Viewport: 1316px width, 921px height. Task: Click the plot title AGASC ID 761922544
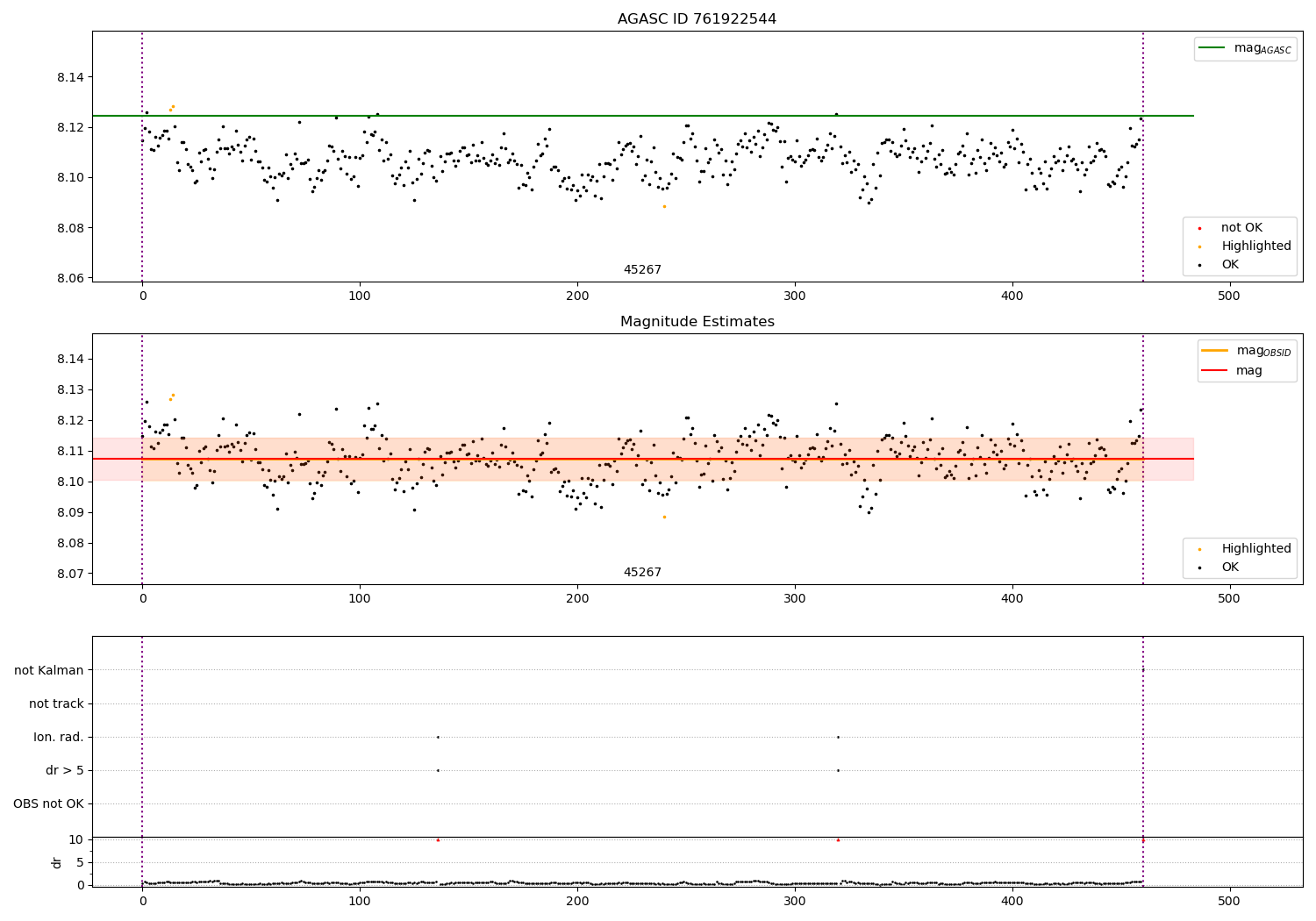pos(697,19)
